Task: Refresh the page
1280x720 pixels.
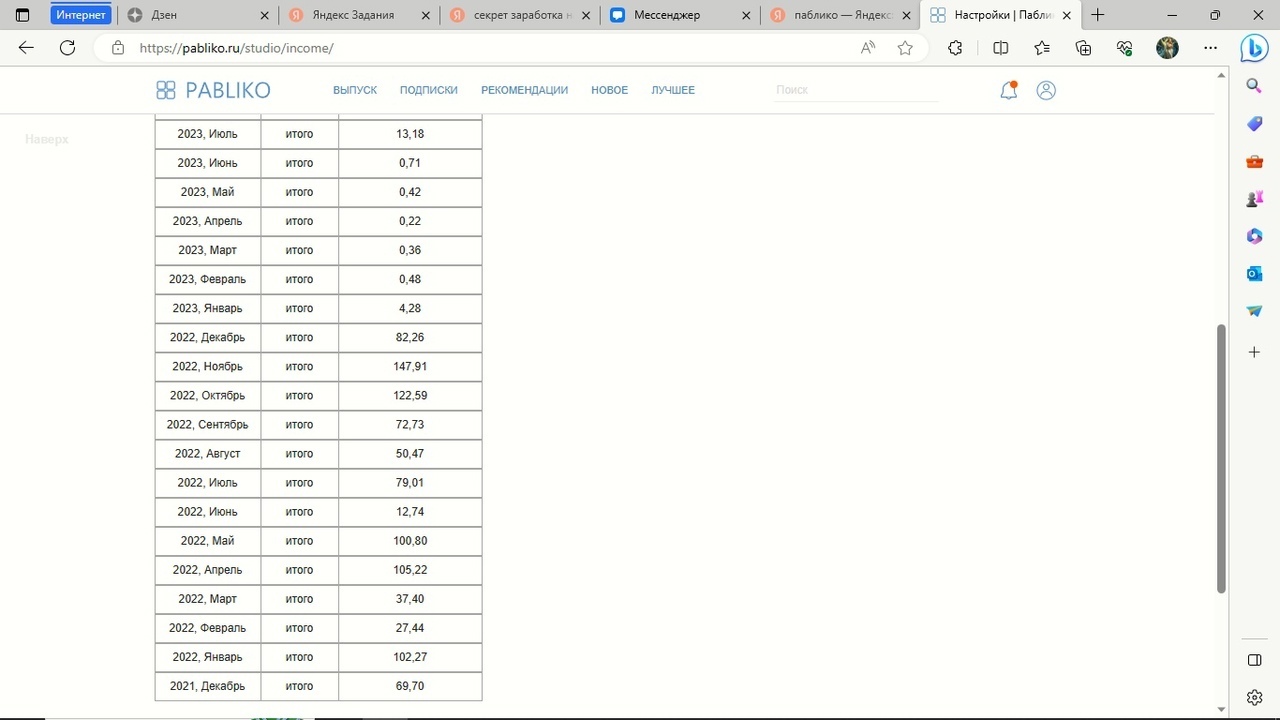Action: click(67, 48)
